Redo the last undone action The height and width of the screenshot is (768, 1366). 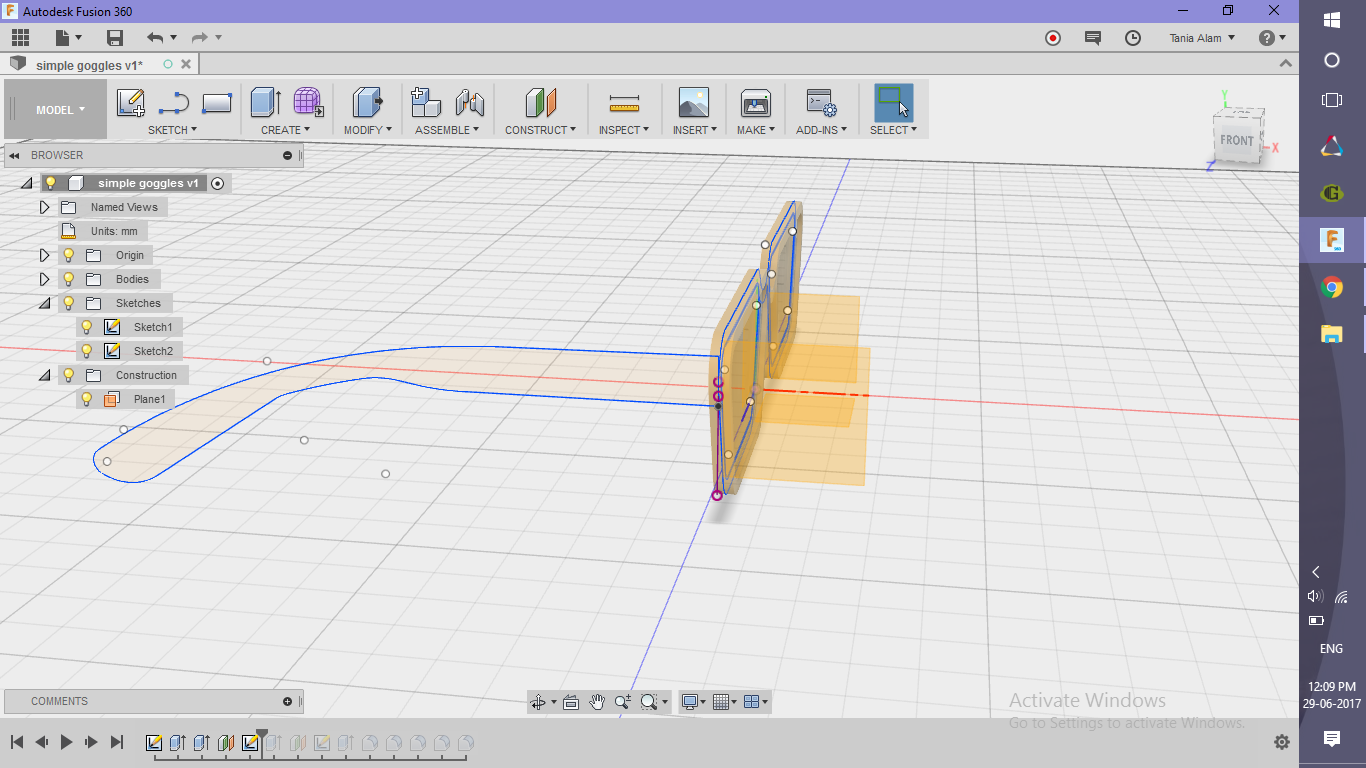[x=200, y=38]
